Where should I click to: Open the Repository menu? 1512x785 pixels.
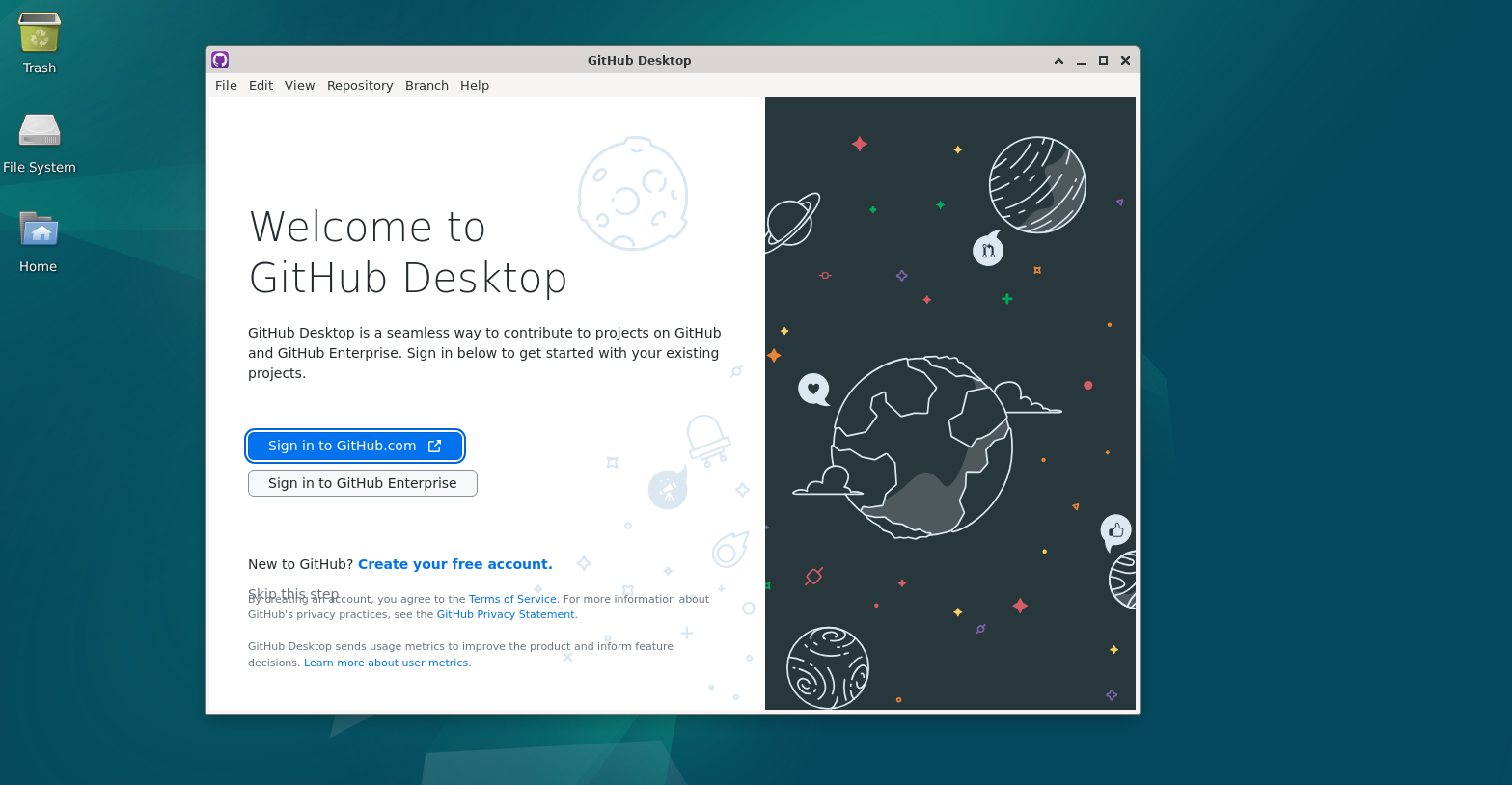click(360, 85)
